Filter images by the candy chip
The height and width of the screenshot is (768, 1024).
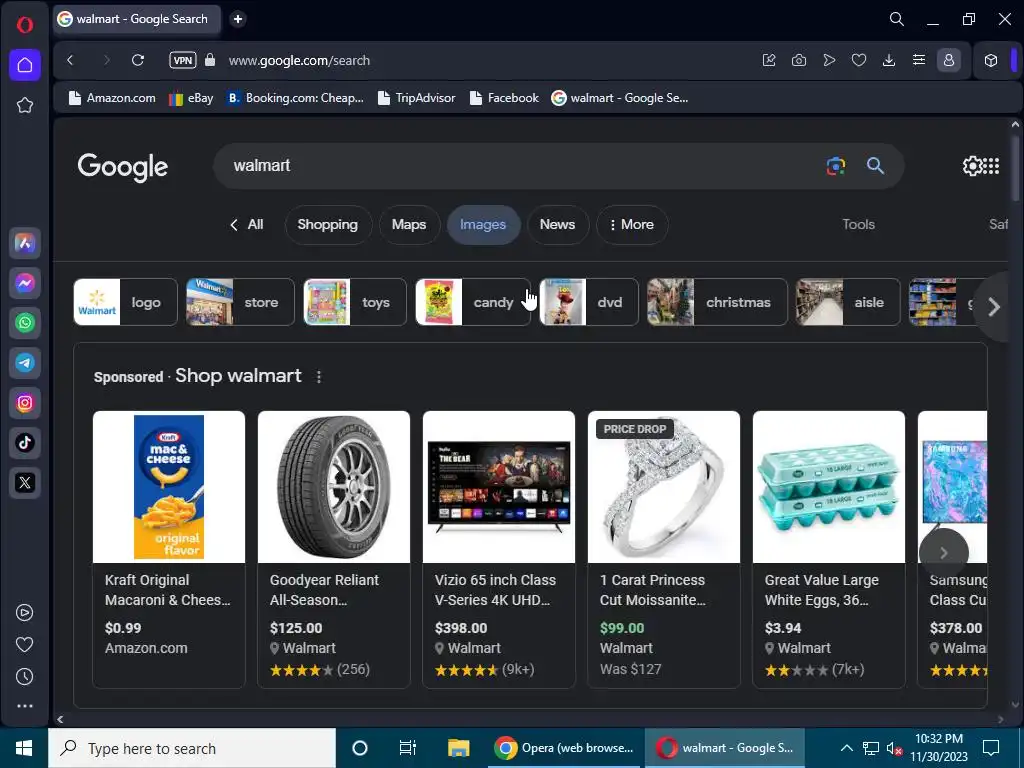[x=473, y=302]
